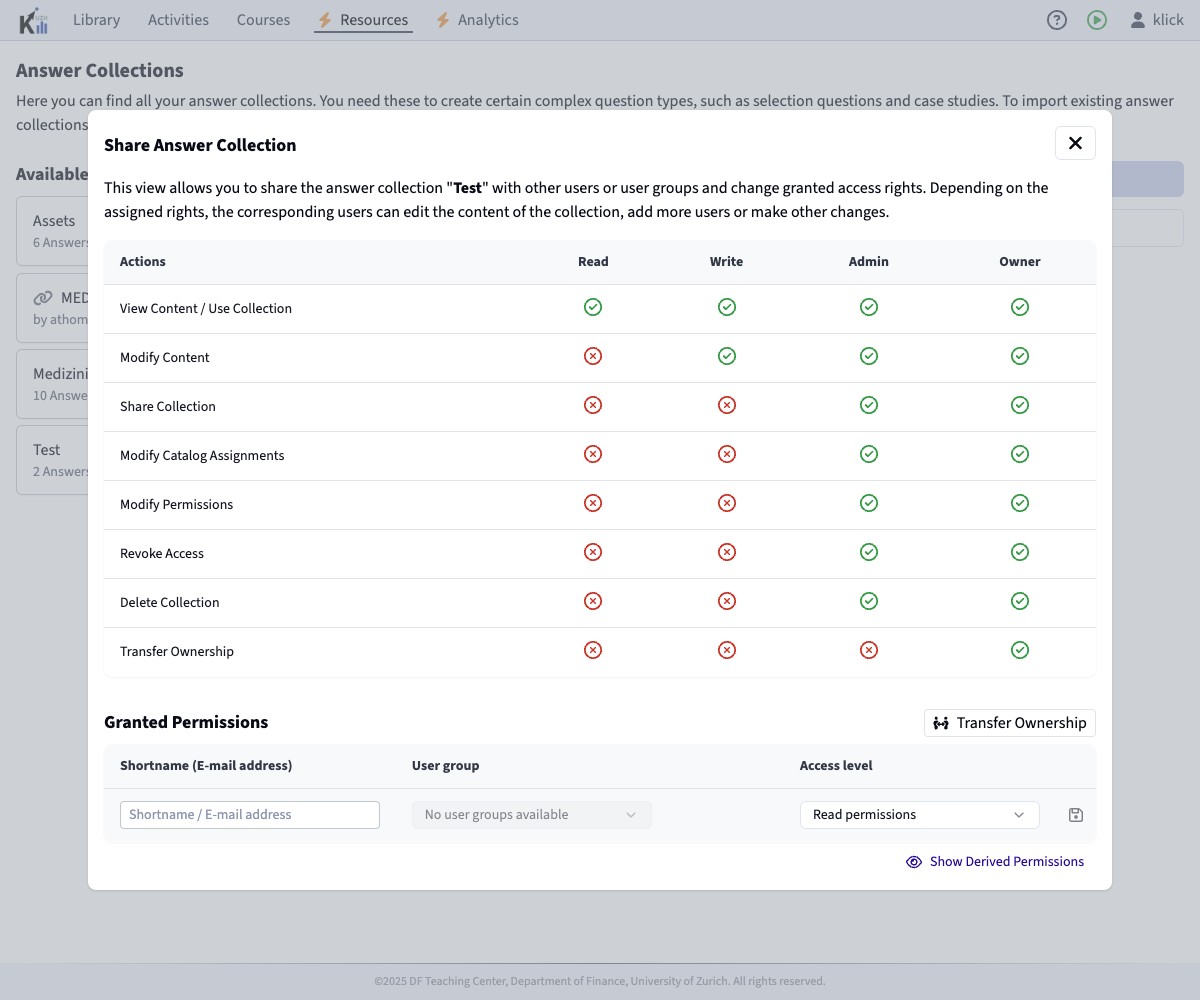Click the 'Answer Collections' page heading
The image size is (1200, 1000).
(x=100, y=71)
